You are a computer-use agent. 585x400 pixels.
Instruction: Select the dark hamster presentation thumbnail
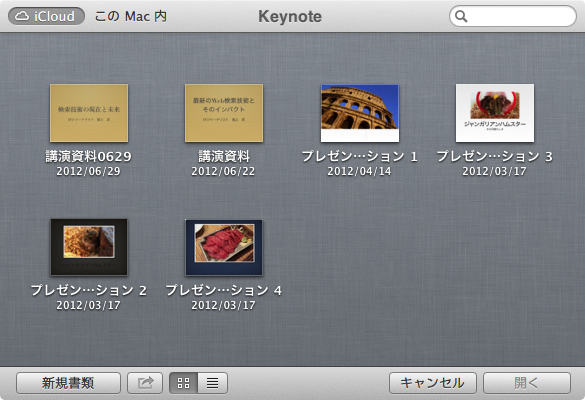pos(89,247)
